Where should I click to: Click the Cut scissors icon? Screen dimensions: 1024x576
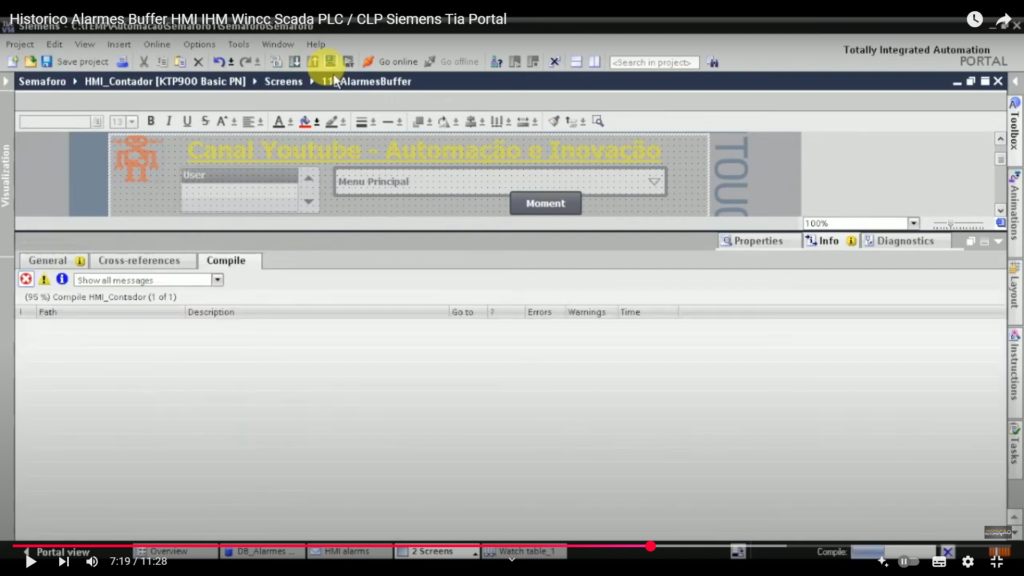[144, 62]
